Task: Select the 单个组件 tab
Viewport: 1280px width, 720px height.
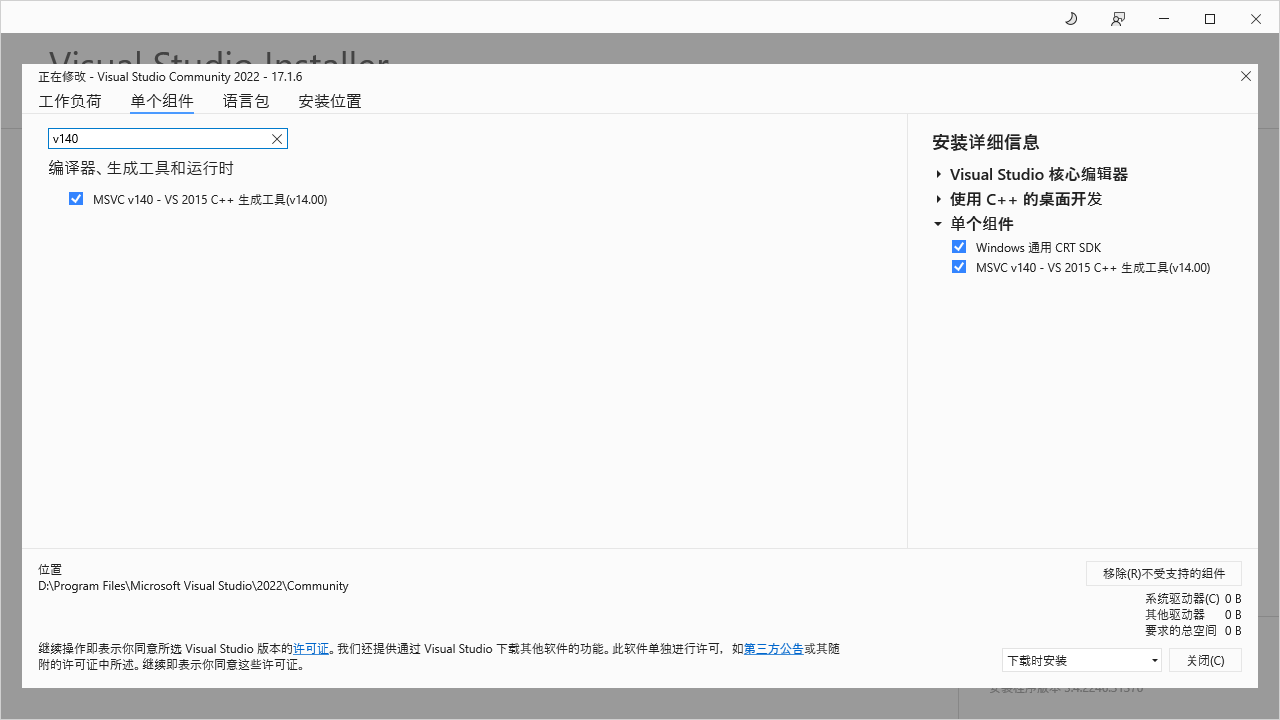Action: [x=162, y=101]
